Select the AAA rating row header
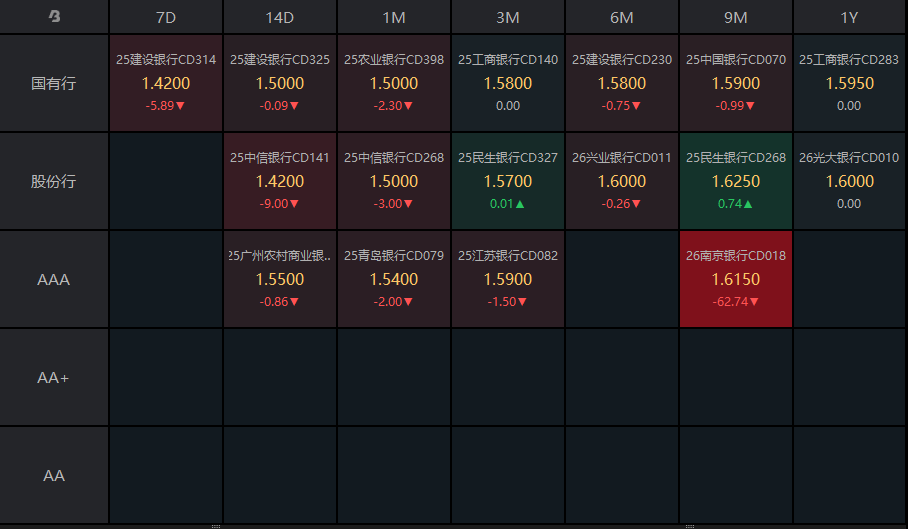Image resolution: width=908 pixels, height=529 pixels. pos(54,280)
